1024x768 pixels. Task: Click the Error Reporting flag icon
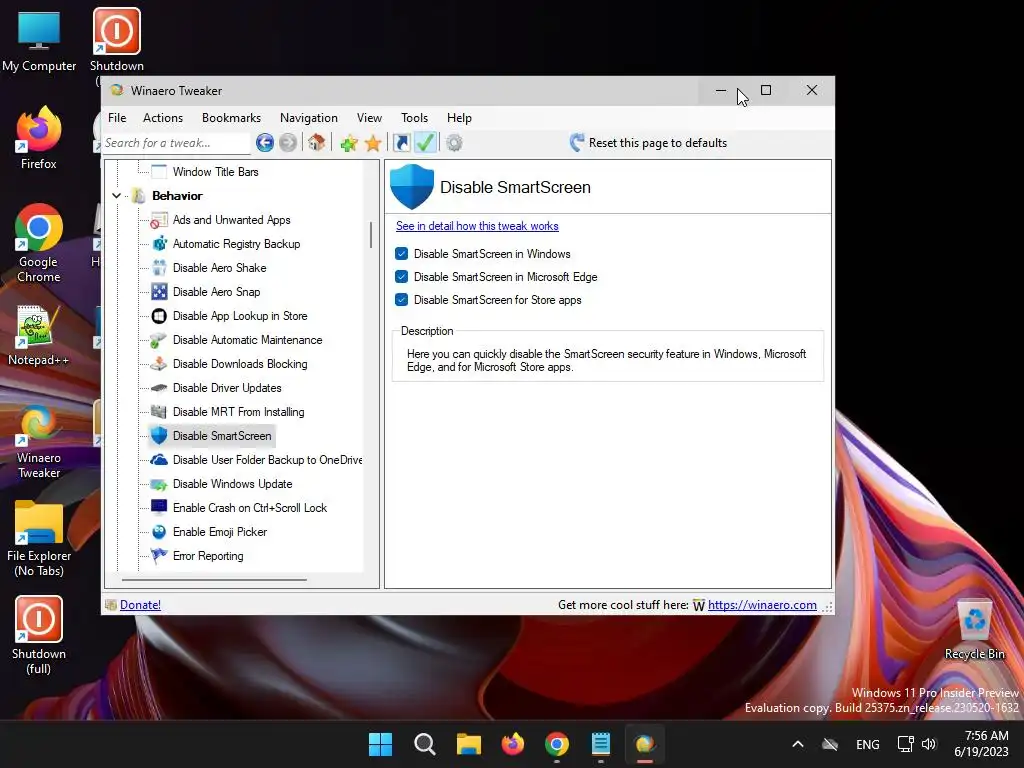(159, 556)
